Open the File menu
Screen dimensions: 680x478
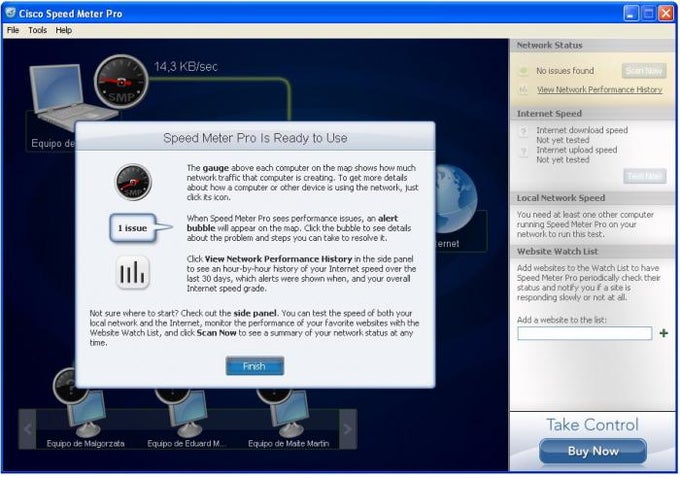(13, 30)
